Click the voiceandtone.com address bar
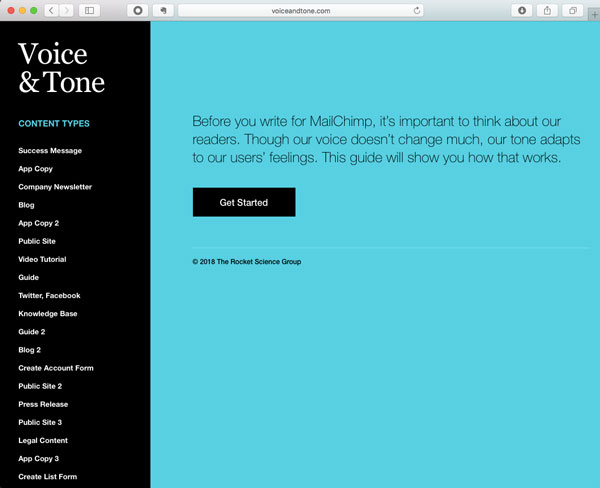This screenshot has width=600, height=488. tap(301, 11)
